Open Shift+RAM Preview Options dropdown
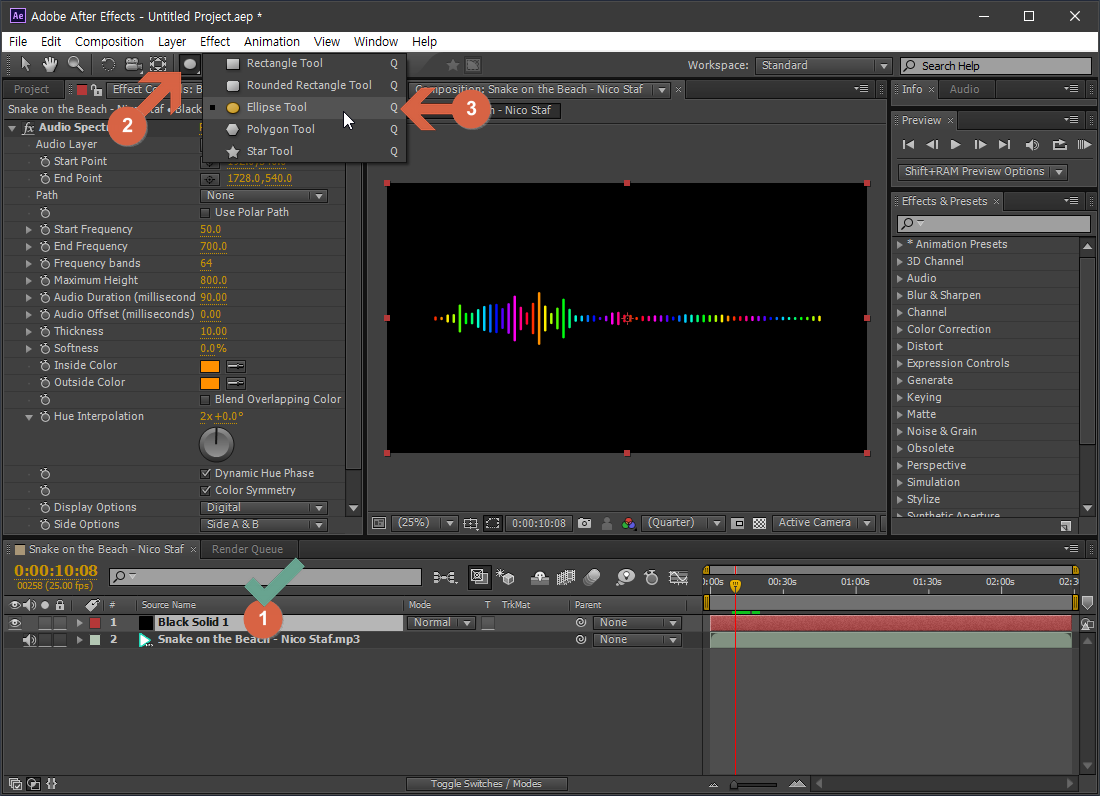The height and width of the screenshot is (796, 1100). coord(982,171)
